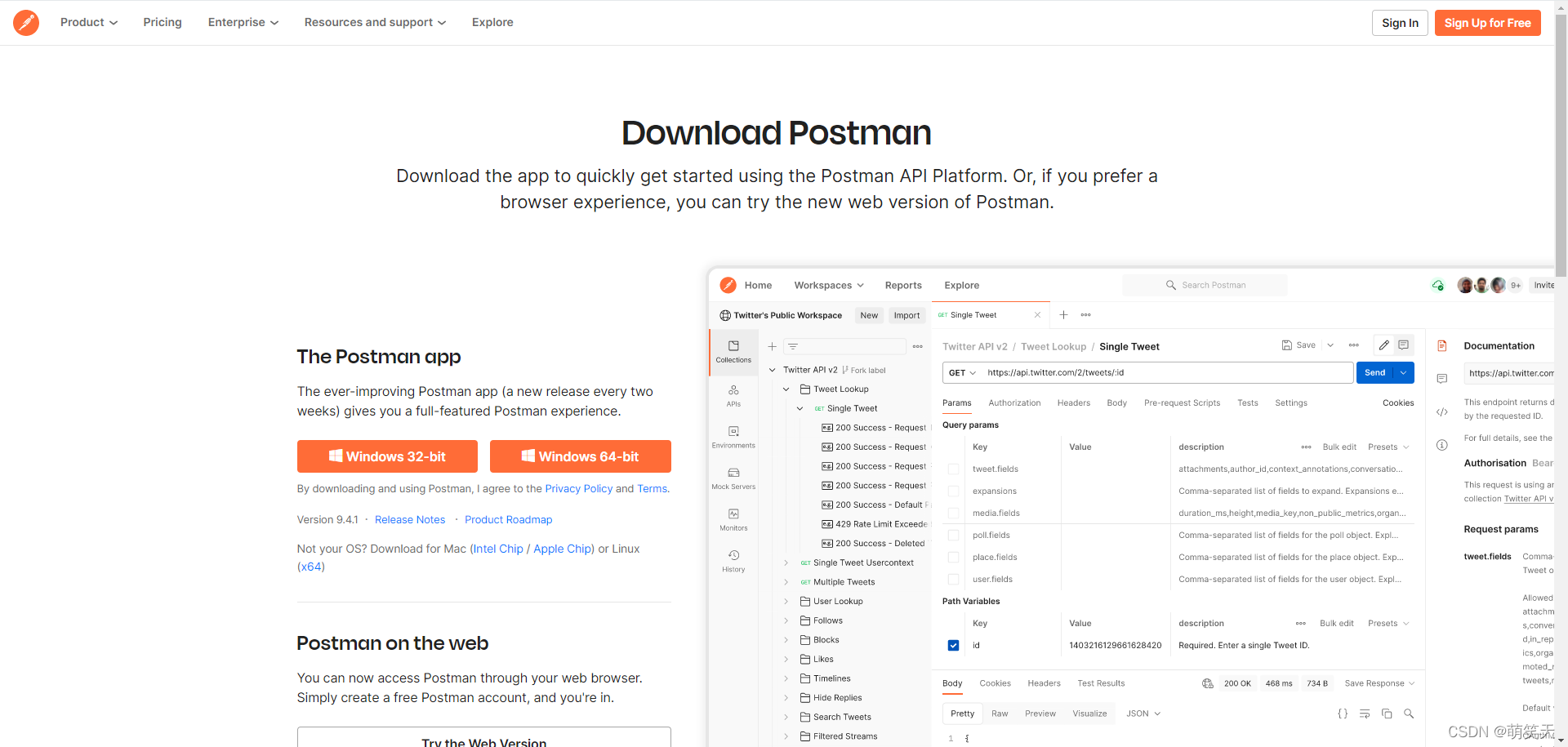Uncheck the id path variable checkbox

click(x=953, y=646)
